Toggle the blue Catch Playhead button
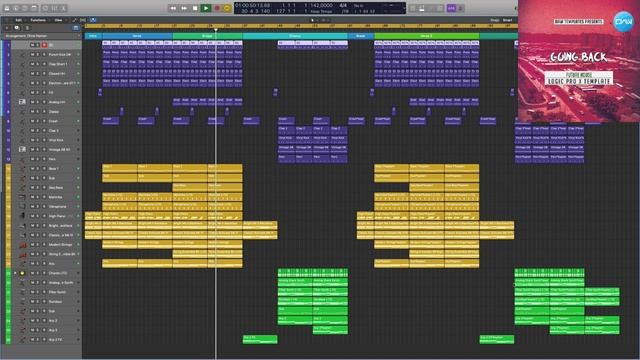Viewport: 640px width, 360px height. click(93, 20)
